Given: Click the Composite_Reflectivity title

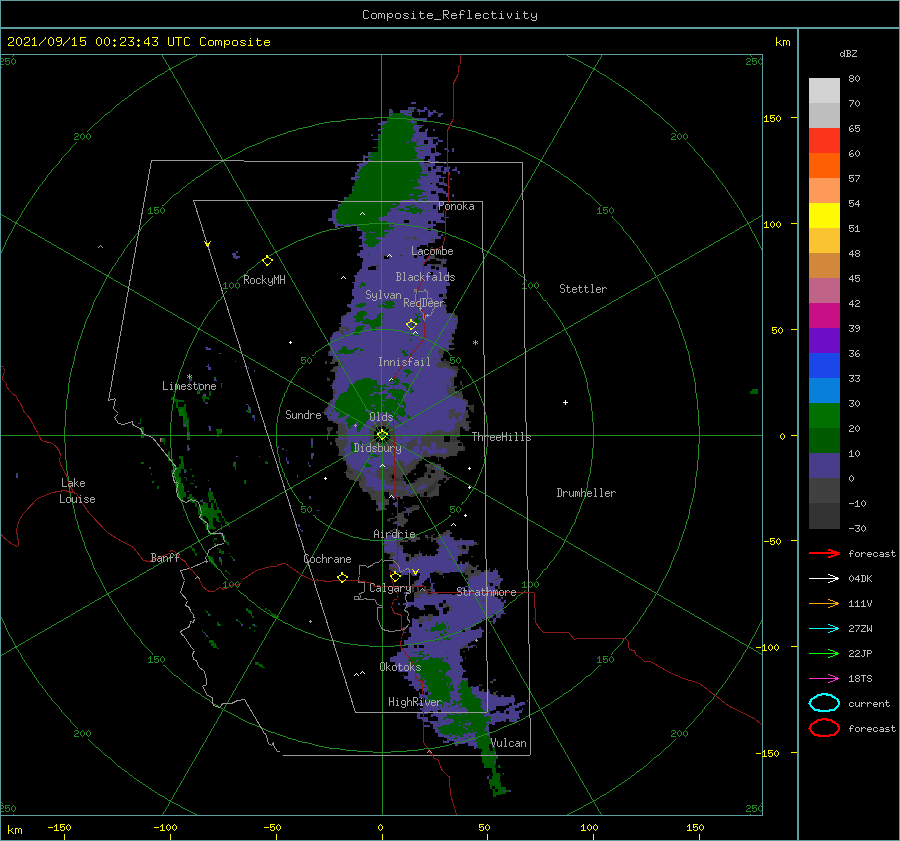Looking at the screenshot, I should [449, 15].
